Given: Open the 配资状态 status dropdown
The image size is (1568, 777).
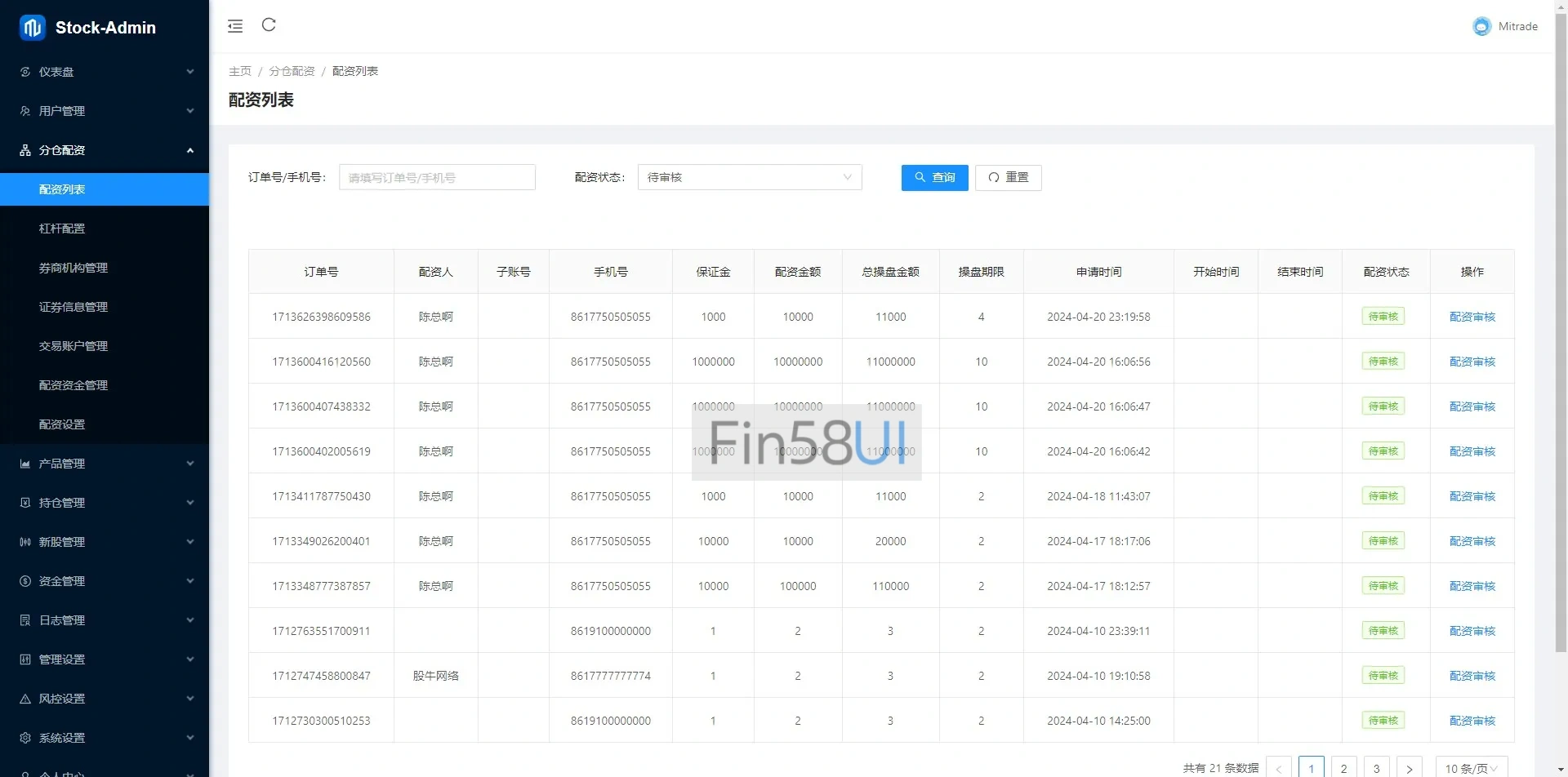Looking at the screenshot, I should [749, 177].
